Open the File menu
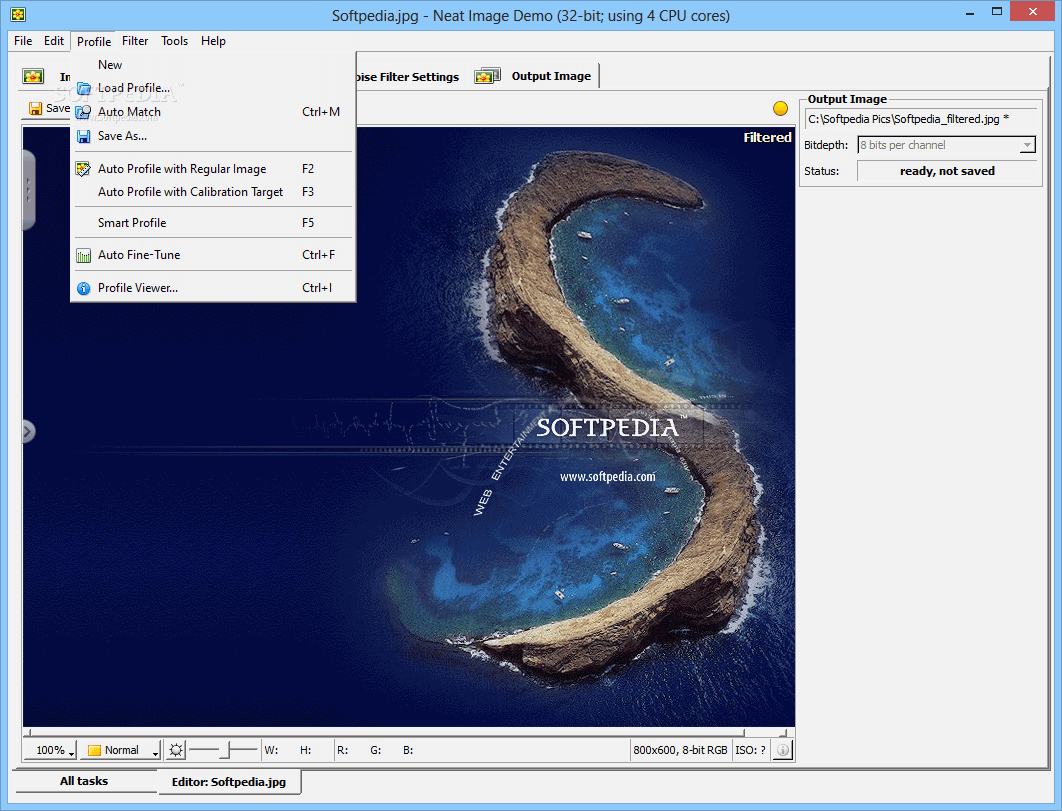This screenshot has height=811, width=1062. point(23,41)
